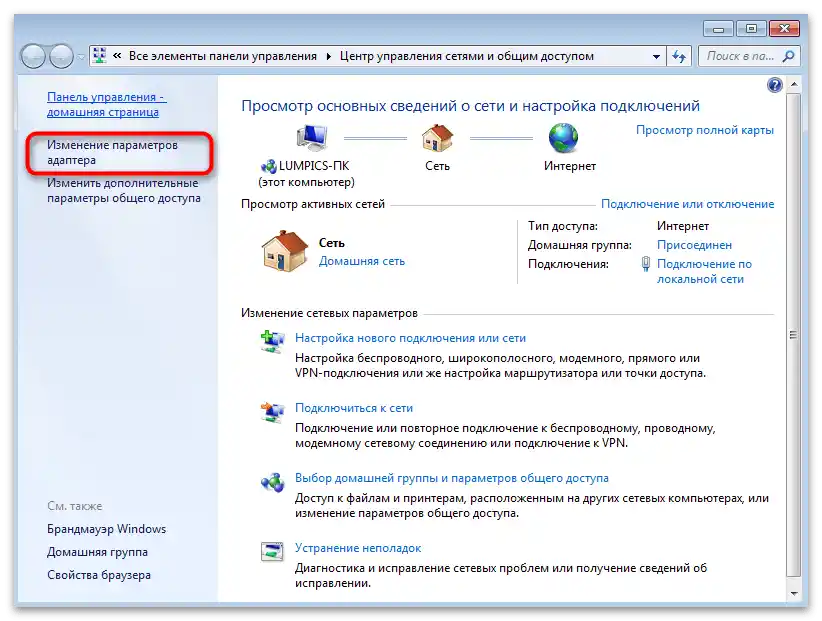Go back with the Back arrow button

[33, 56]
